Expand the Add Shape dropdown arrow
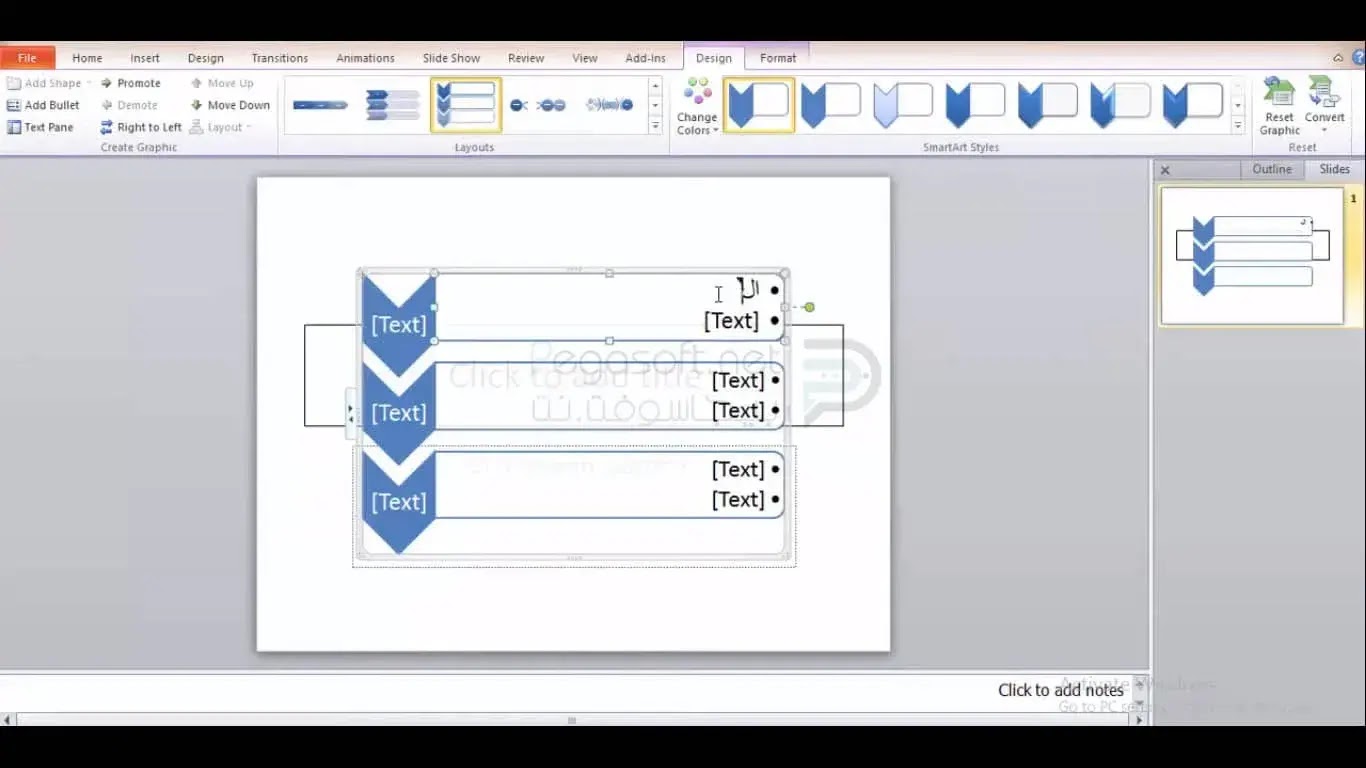Viewport: 1366px width, 768px height. click(x=90, y=83)
